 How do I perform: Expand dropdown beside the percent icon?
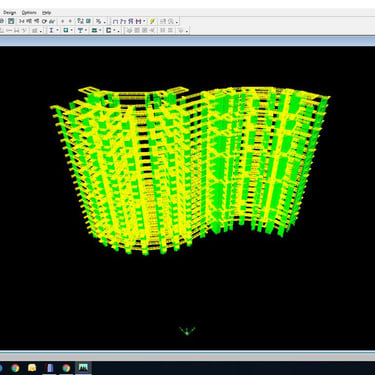click(105, 22)
